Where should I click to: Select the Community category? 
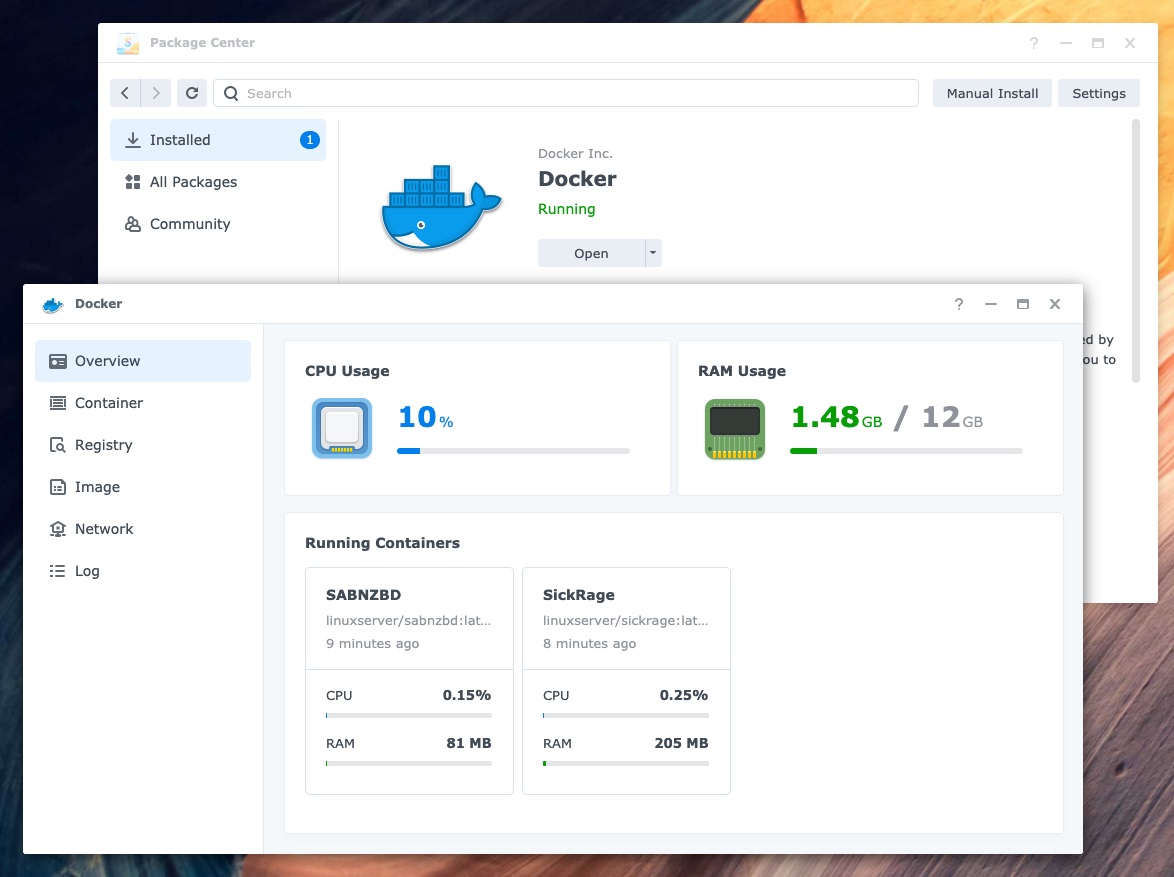[218, 224]
